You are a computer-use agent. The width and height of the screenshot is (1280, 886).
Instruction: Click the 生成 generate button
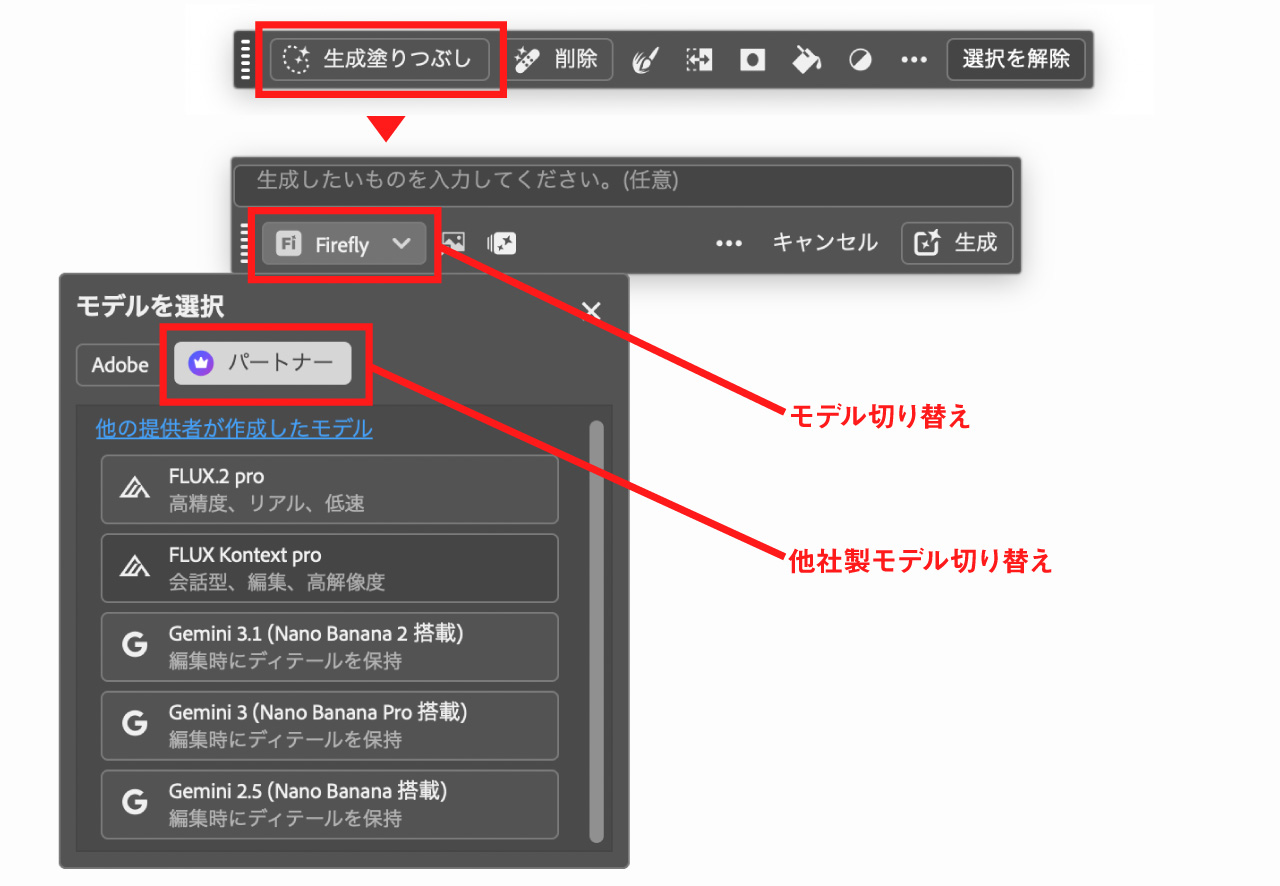957,243
